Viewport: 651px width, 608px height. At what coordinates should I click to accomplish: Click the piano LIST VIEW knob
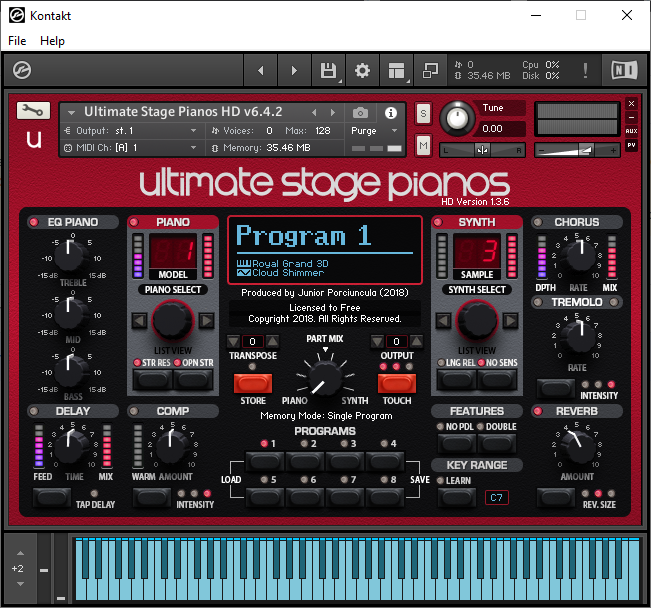click(x=173, y=321)
